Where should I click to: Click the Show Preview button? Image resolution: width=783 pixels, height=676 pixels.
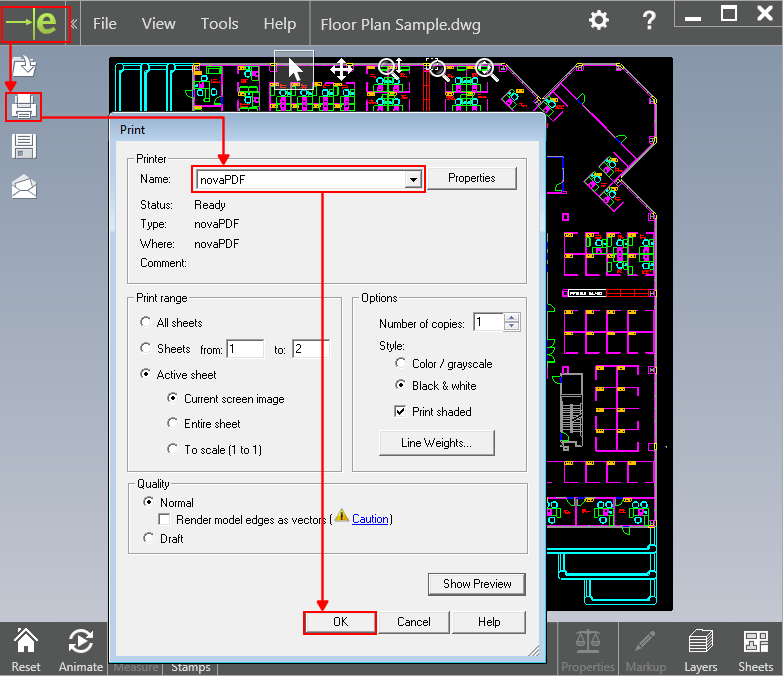(477, 584)
